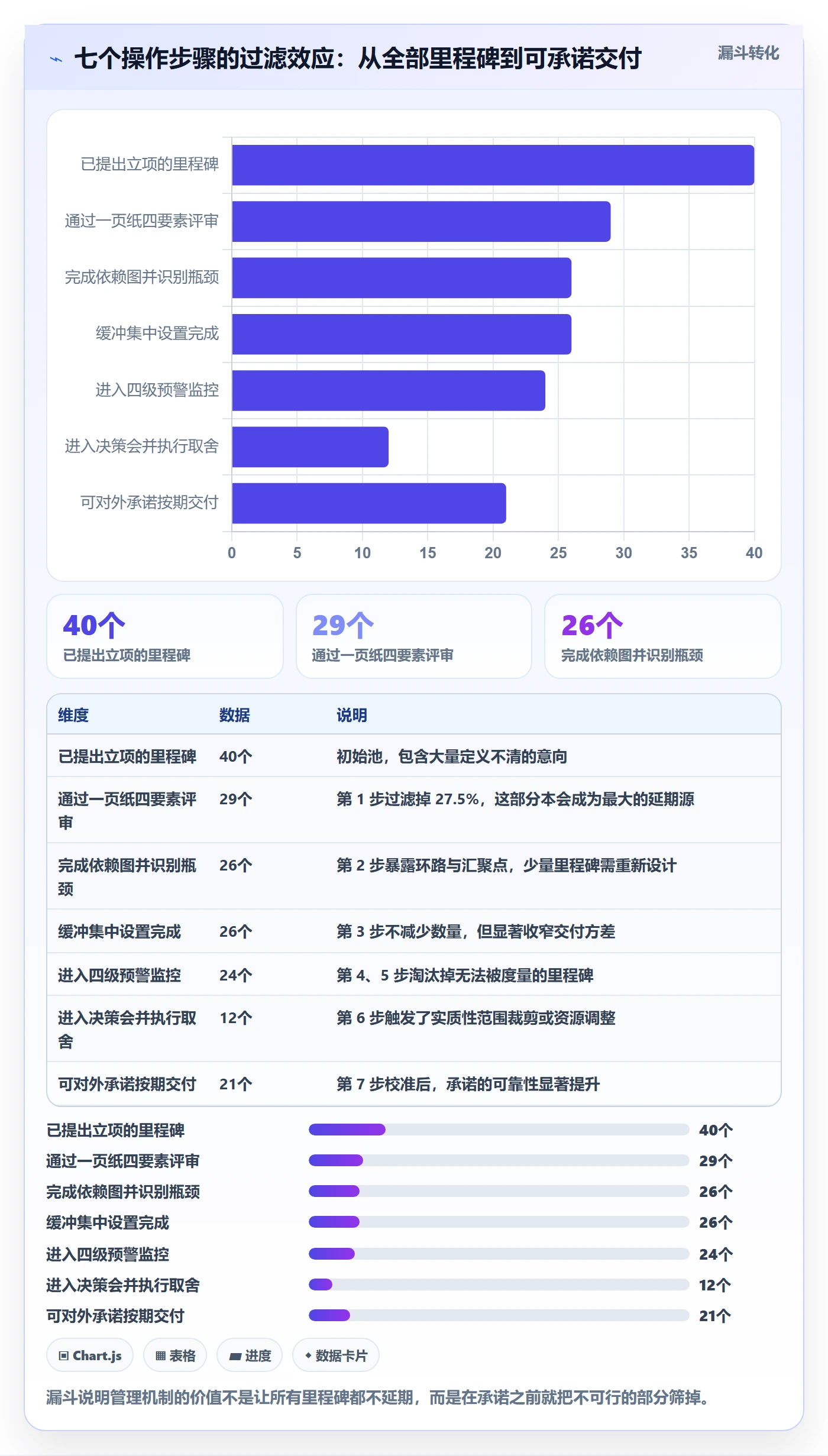
Task: Click the lightning icon beside the title
Action: click(x=56, y=59)
